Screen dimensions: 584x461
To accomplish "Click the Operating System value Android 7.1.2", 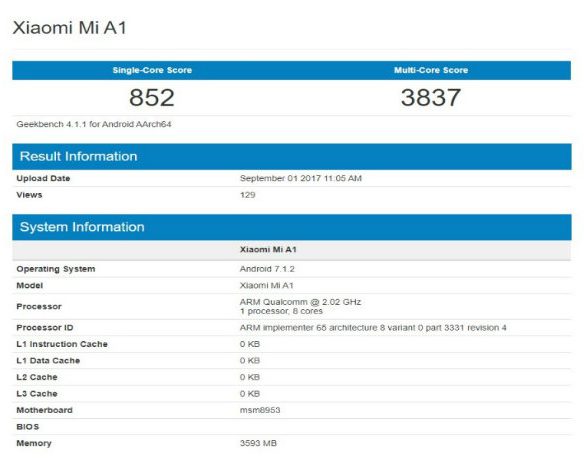I will click(x=267, y=269).
